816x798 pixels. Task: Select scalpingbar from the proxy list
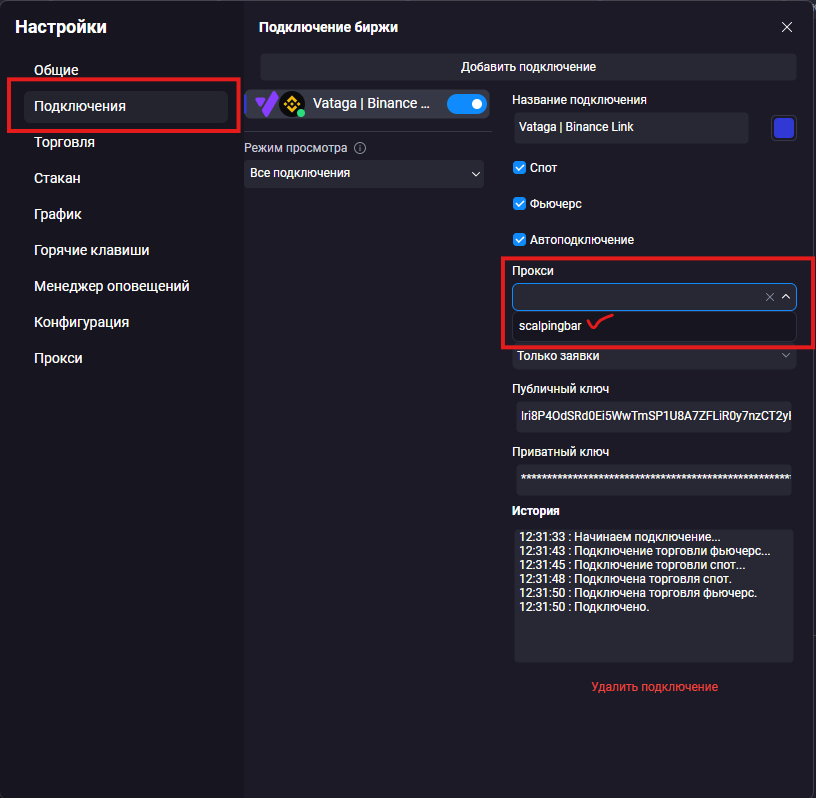(x=654, y=326)
